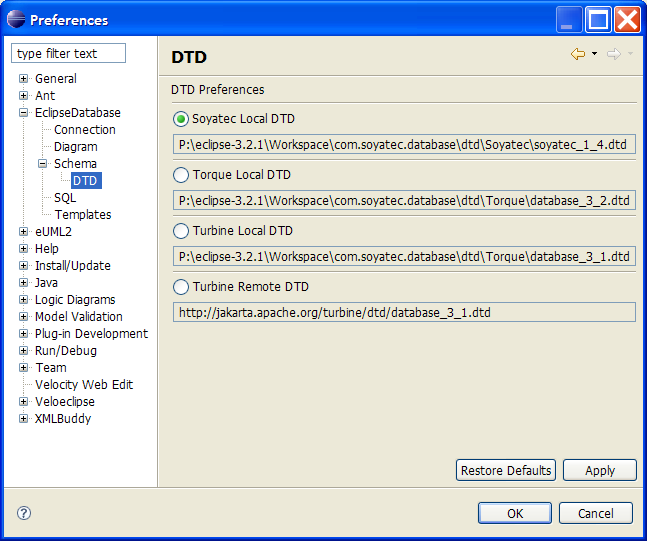Select Torque Local DTD radio button
This screenshot has height=541, width=647.
(181, 175)
